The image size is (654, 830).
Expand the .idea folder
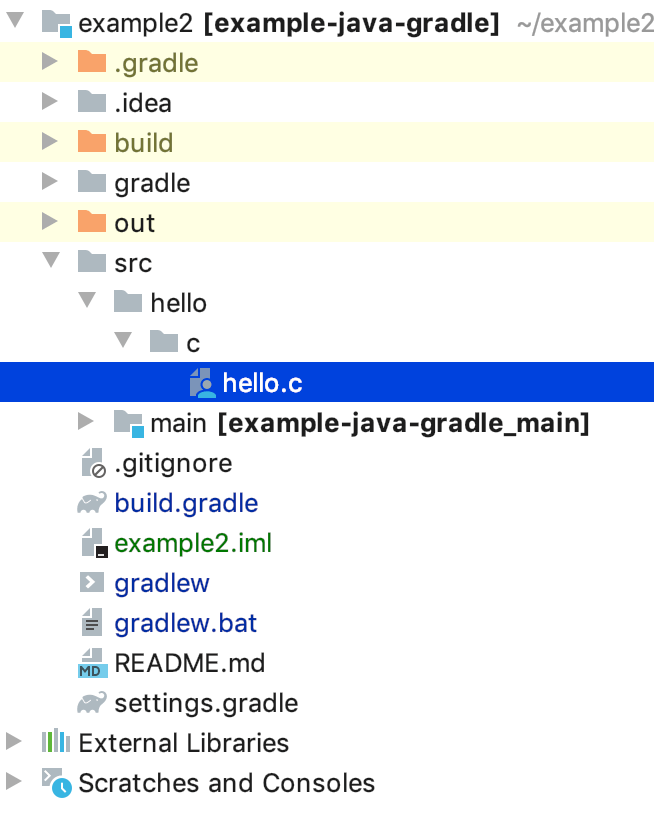49,103
